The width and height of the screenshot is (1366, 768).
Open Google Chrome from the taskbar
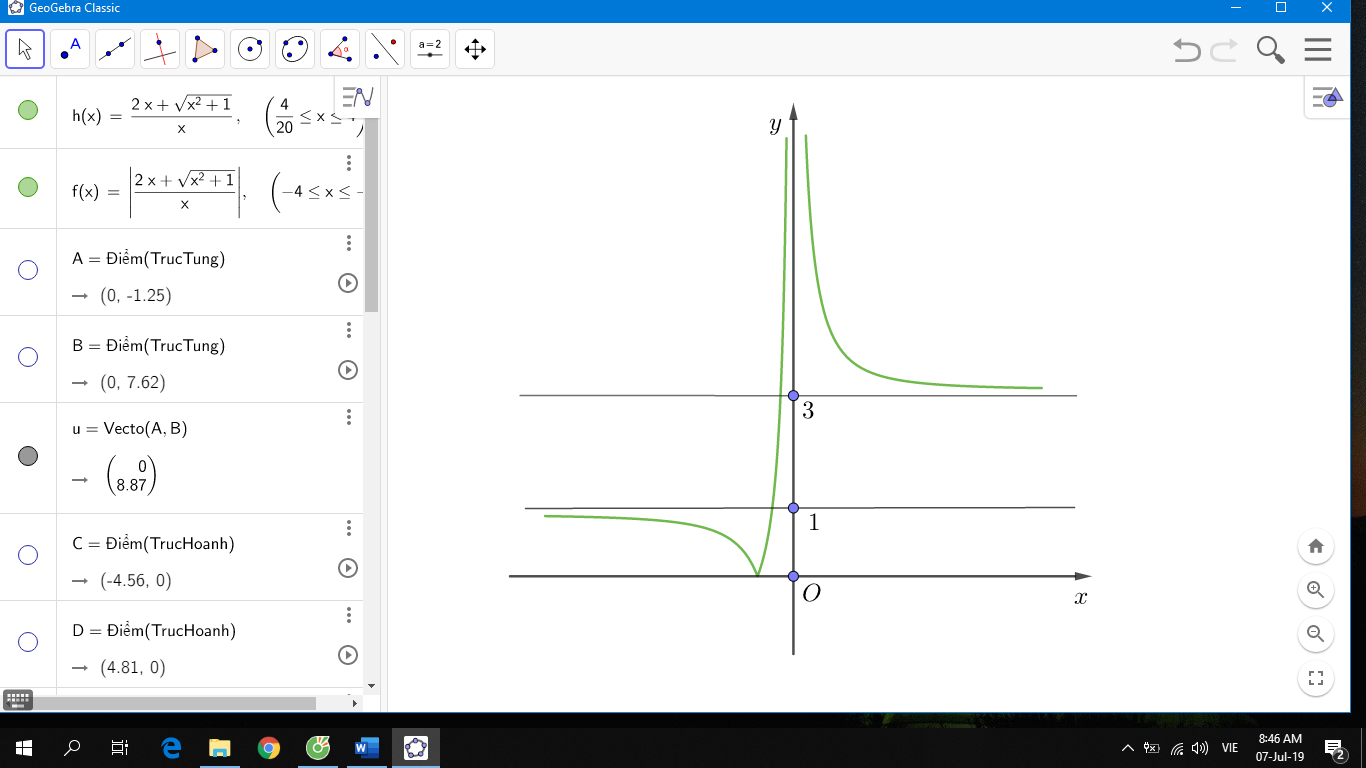click(x=268, y=747)
